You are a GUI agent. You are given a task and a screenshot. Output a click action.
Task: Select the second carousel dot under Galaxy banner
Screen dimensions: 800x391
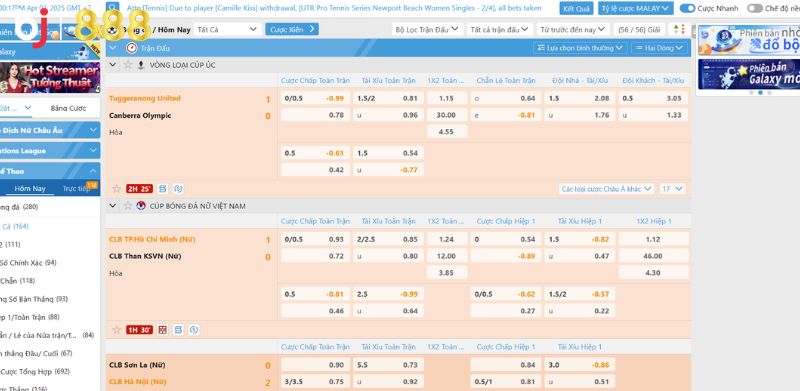pyautogui.click(x=760, y=93)
